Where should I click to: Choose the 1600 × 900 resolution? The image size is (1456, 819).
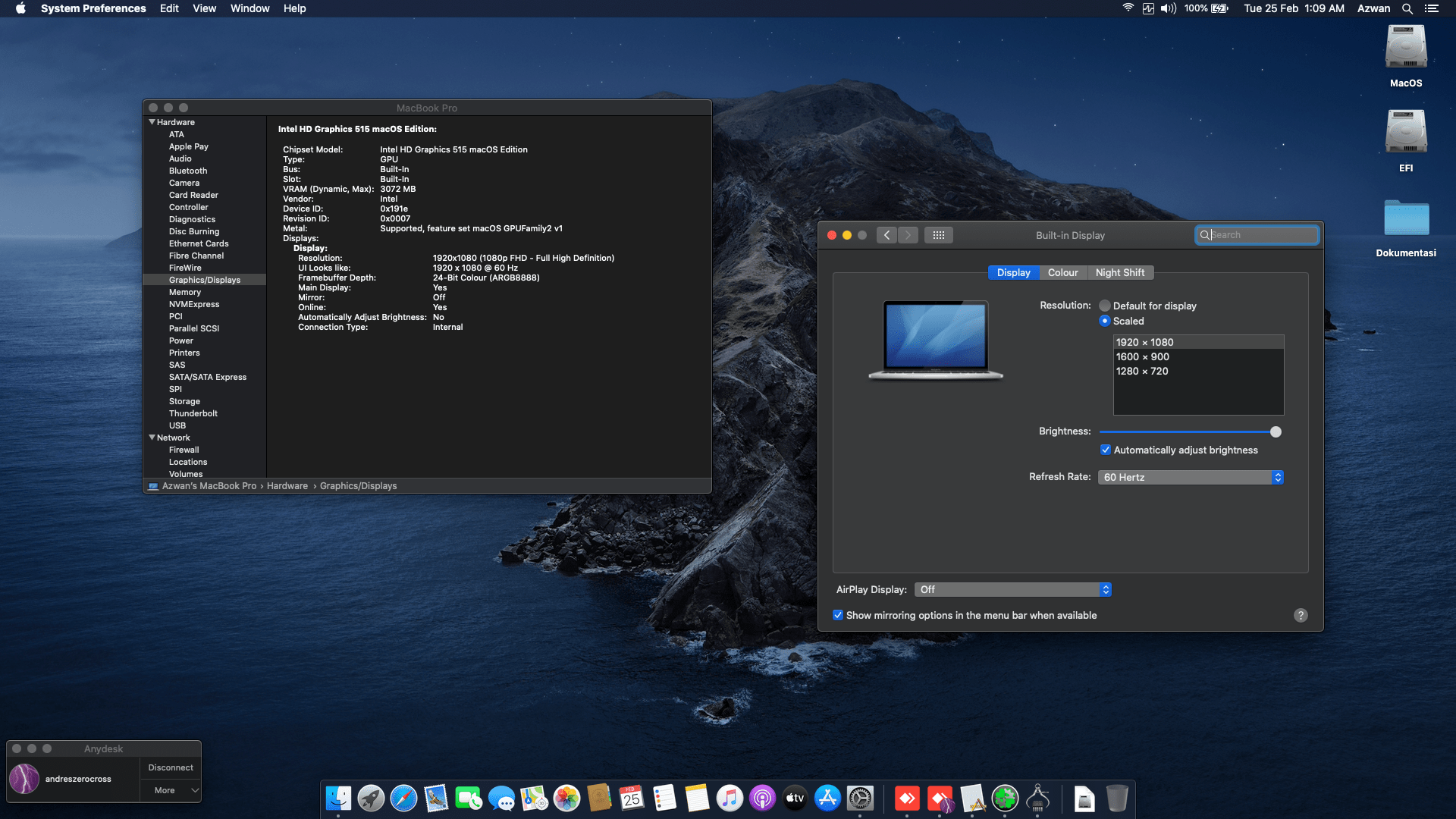(1198, 356)
